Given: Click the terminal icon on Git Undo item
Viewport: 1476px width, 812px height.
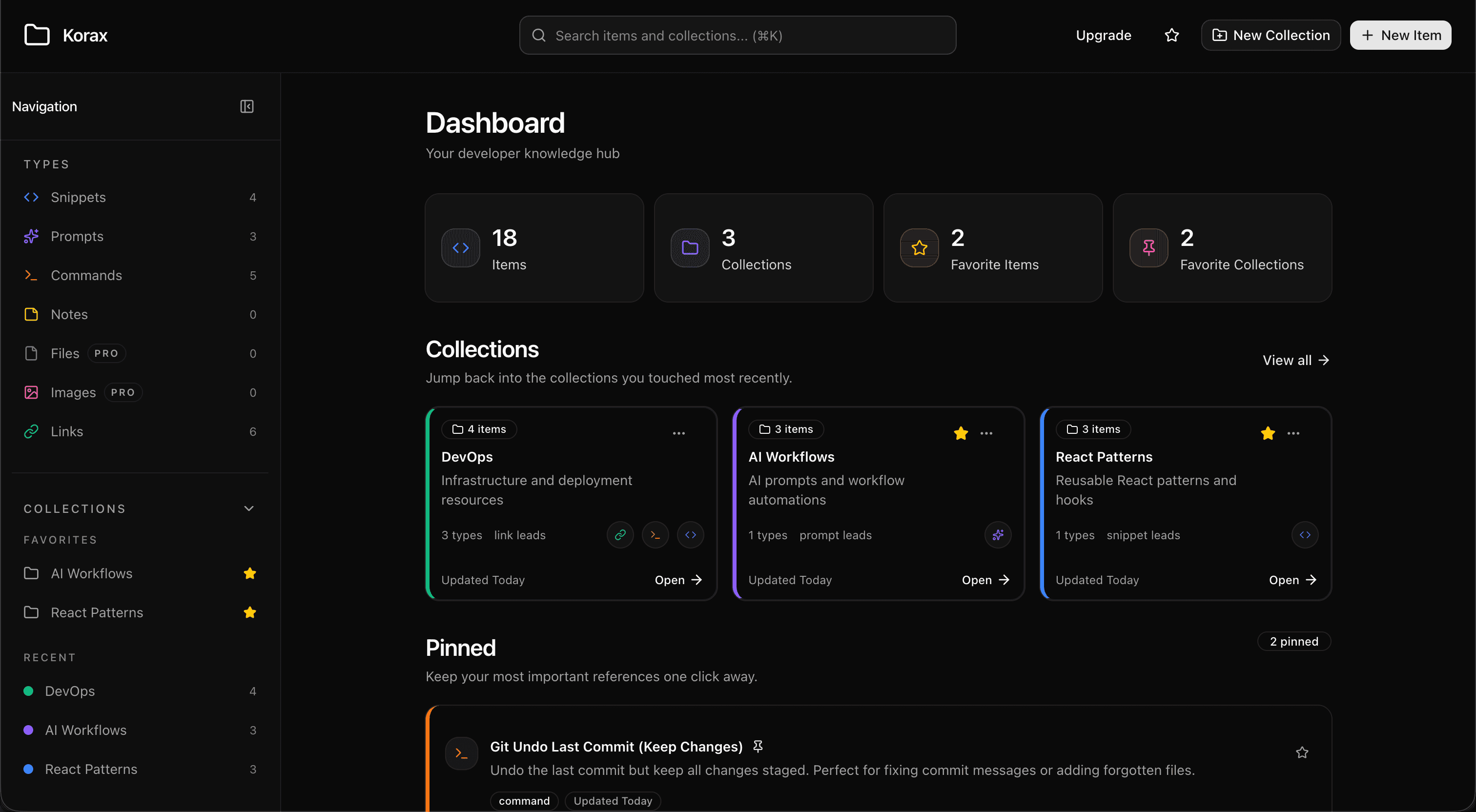Looking at the screenshot, I should click(461, 753).
